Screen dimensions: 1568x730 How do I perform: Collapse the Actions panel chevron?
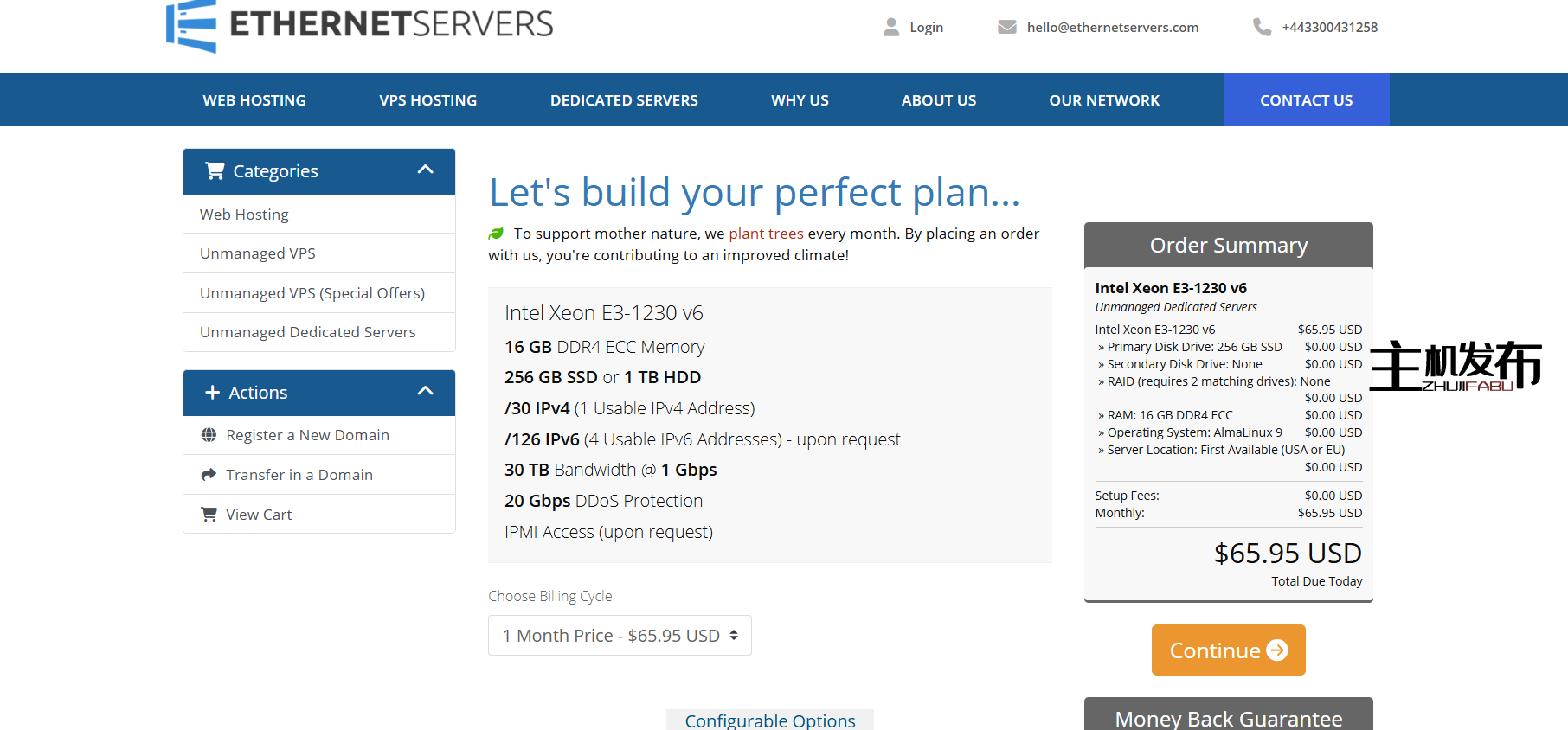tap(425, 392)
